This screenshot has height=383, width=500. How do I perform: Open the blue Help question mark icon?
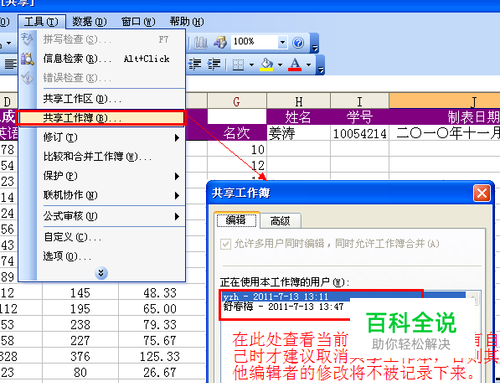click(x=298, y=43)
